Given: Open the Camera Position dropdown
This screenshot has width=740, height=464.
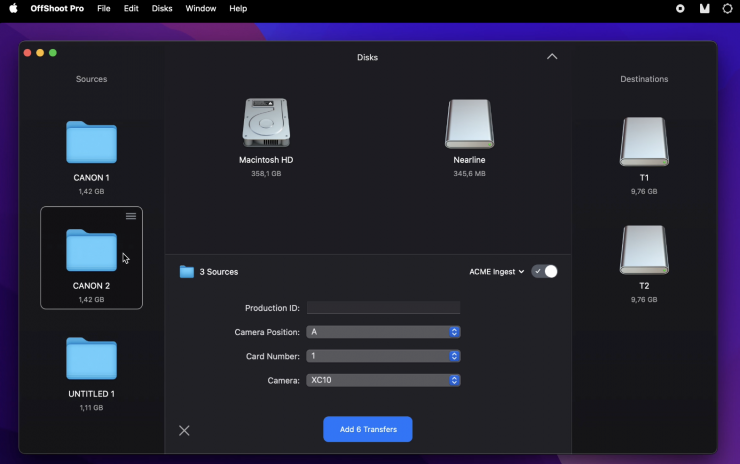Looking at the screenshot, I should pyautogui.click(x=383, y=332).
